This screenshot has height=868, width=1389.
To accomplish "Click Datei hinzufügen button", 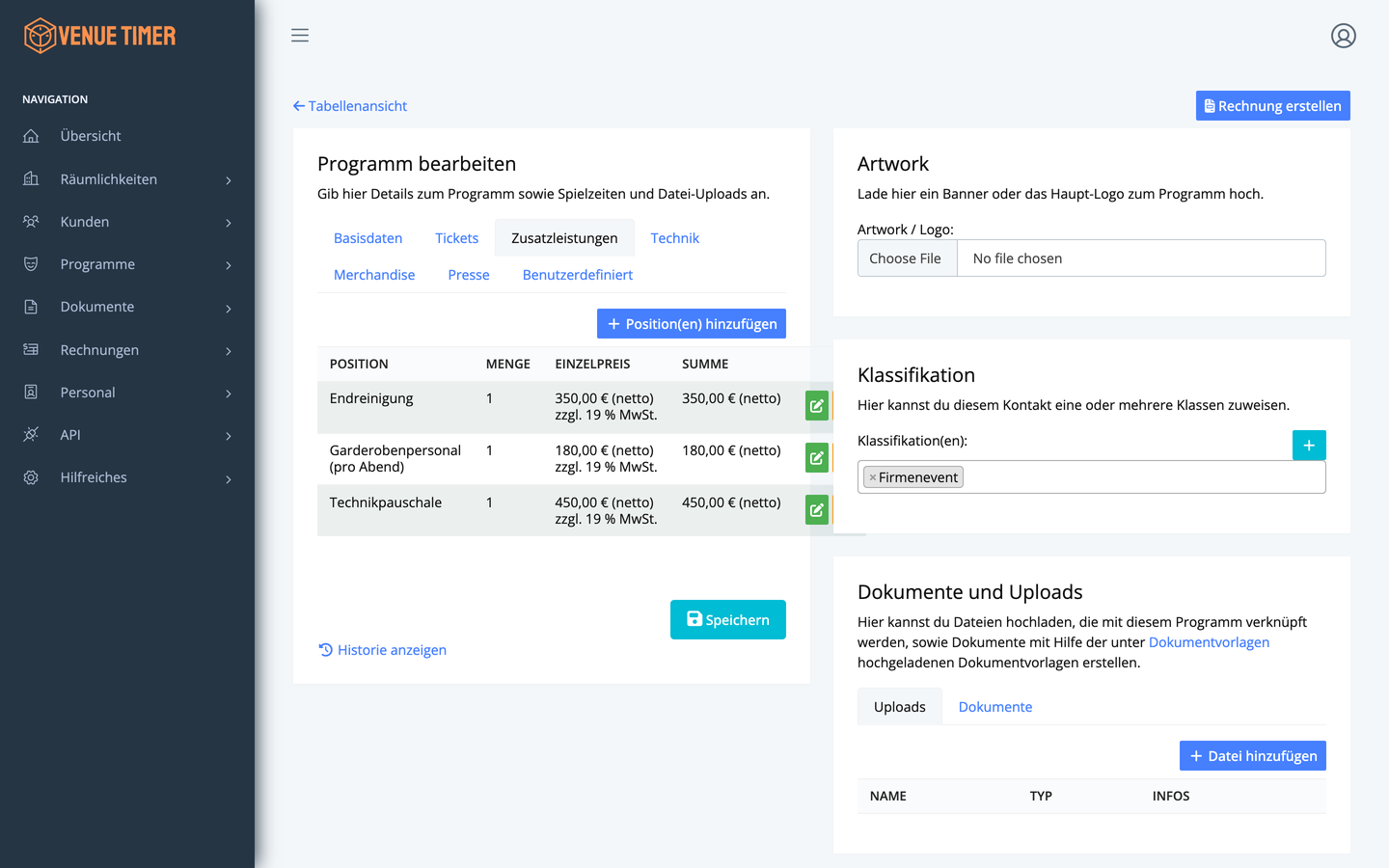I will [x=1253, y=756].
